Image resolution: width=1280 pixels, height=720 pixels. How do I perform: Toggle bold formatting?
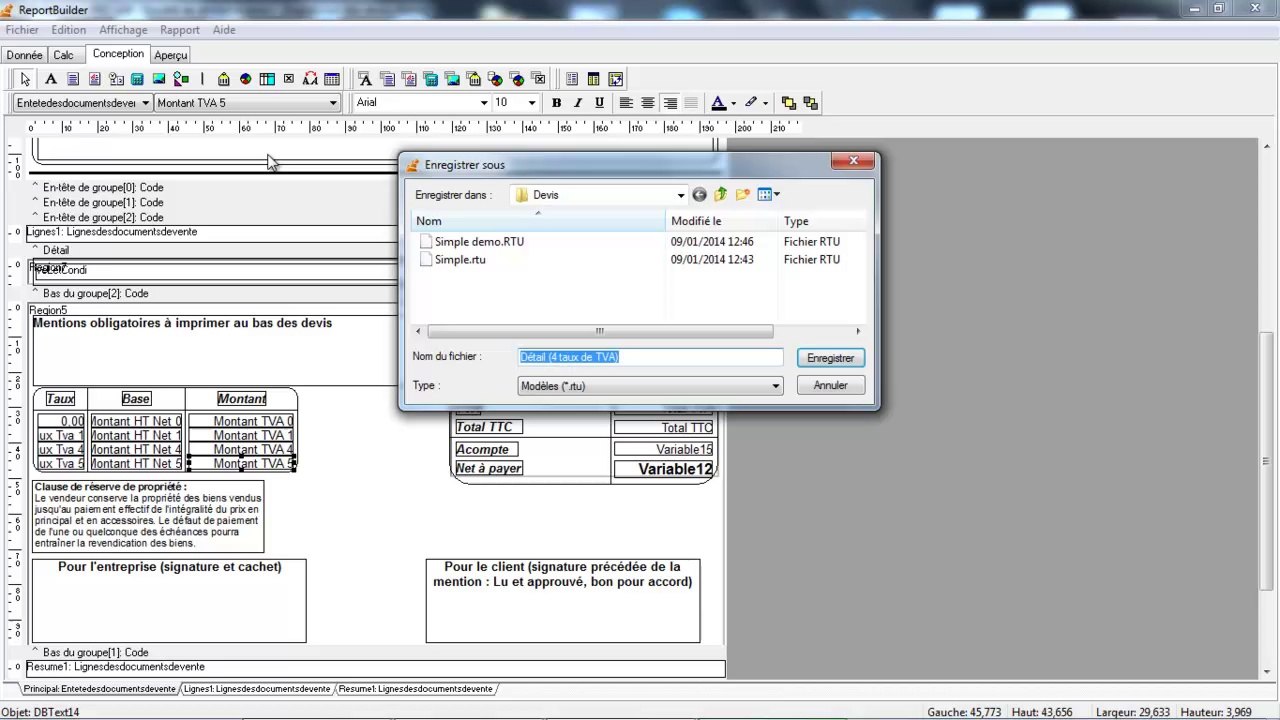click(556, 103)
